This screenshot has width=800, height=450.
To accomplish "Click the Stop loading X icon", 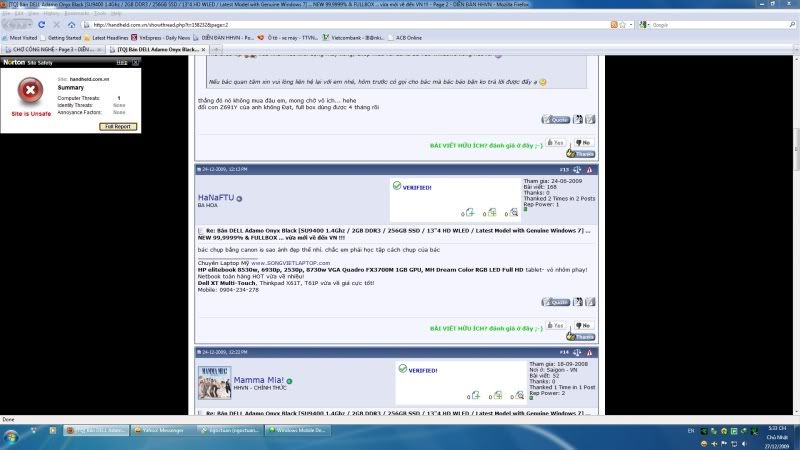I will (x=57, y=24).
